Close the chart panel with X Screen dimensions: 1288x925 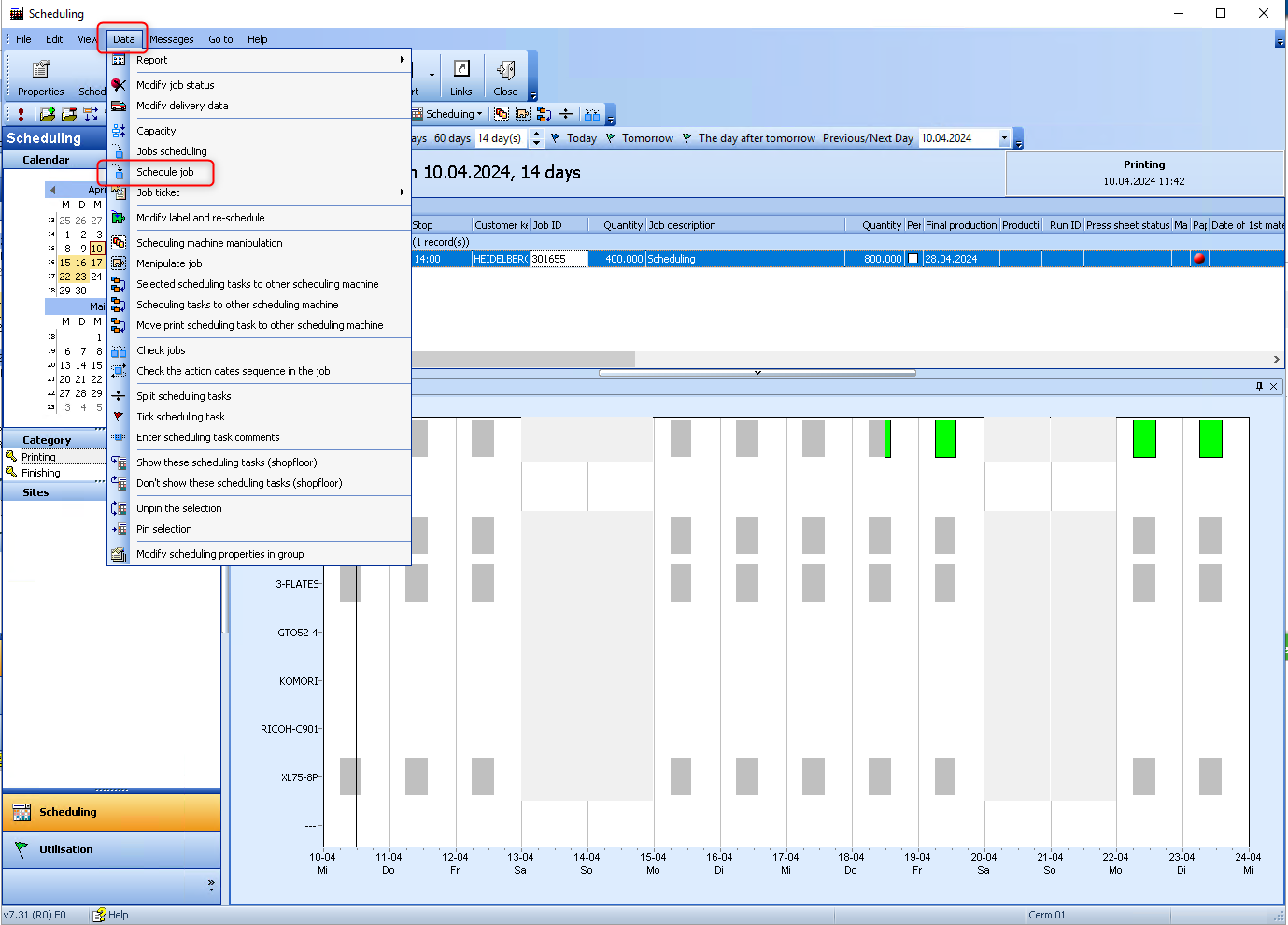pos(1273,386)
